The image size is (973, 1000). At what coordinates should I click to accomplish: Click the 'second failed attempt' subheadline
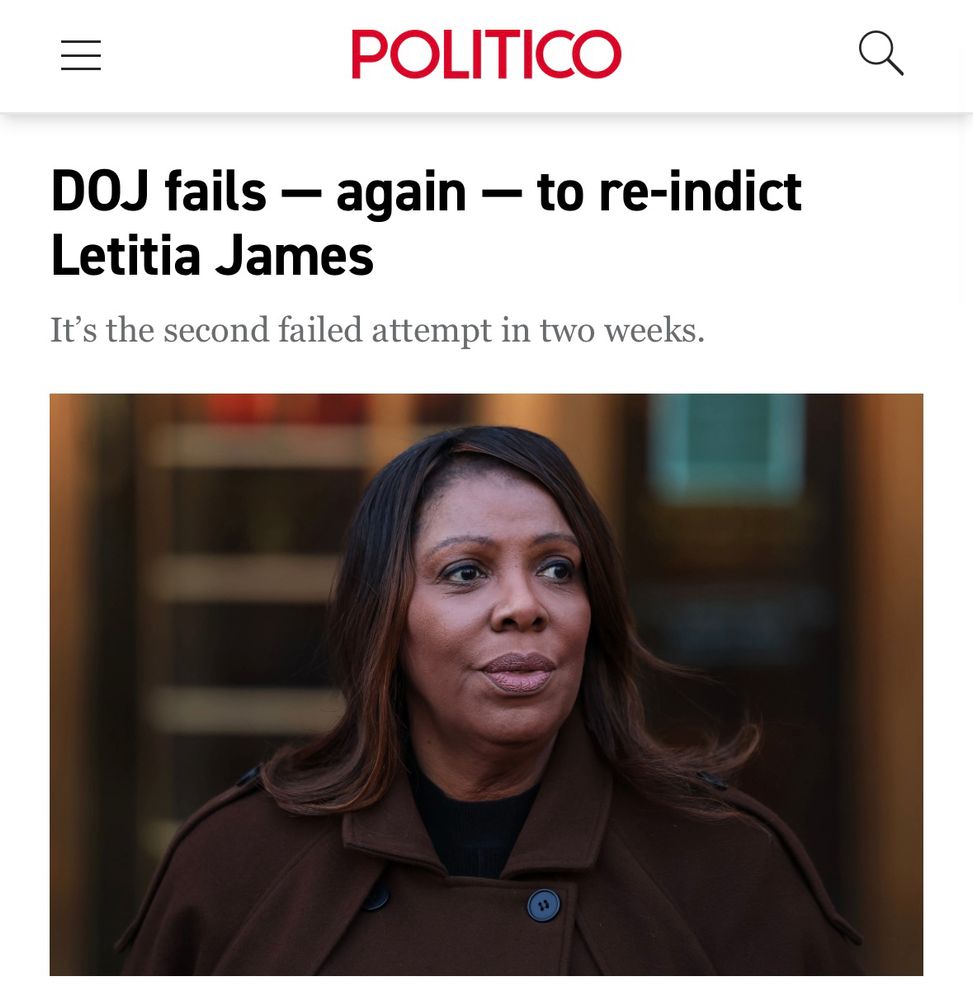tap(377, 330)
